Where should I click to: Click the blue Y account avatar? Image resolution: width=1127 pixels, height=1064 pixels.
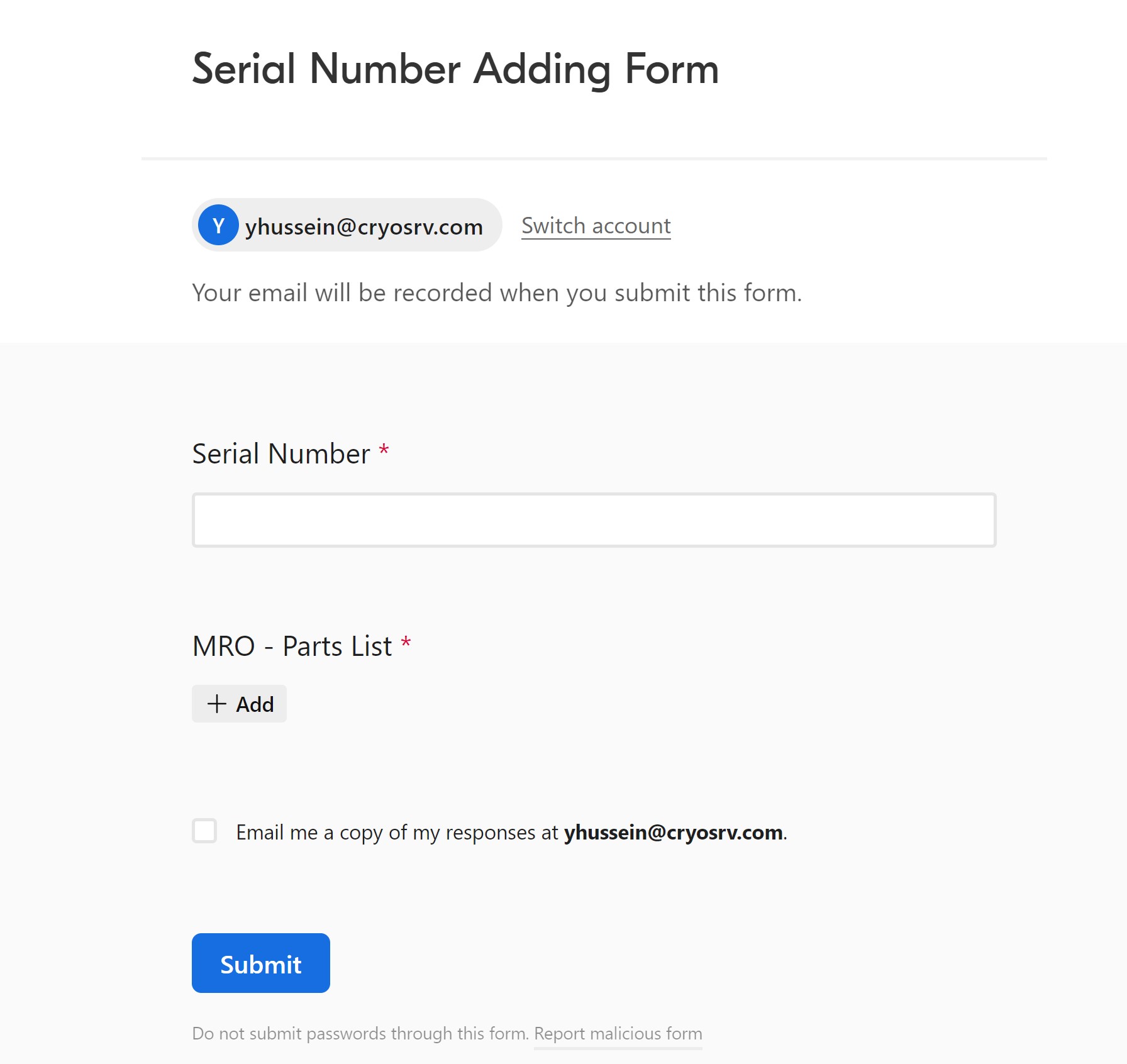pos(218,225)
